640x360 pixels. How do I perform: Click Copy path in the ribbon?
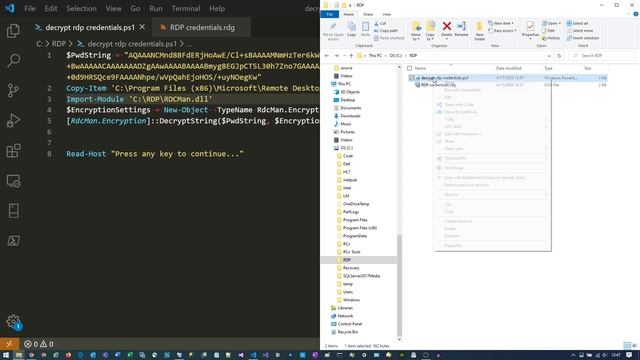tap(386, 31)
